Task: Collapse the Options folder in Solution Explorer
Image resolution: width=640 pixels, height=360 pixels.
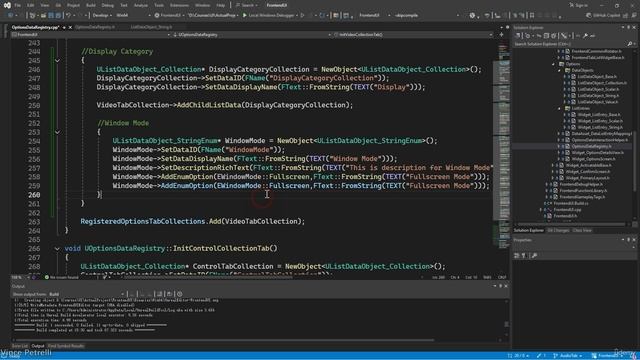Action: [554, 64]
